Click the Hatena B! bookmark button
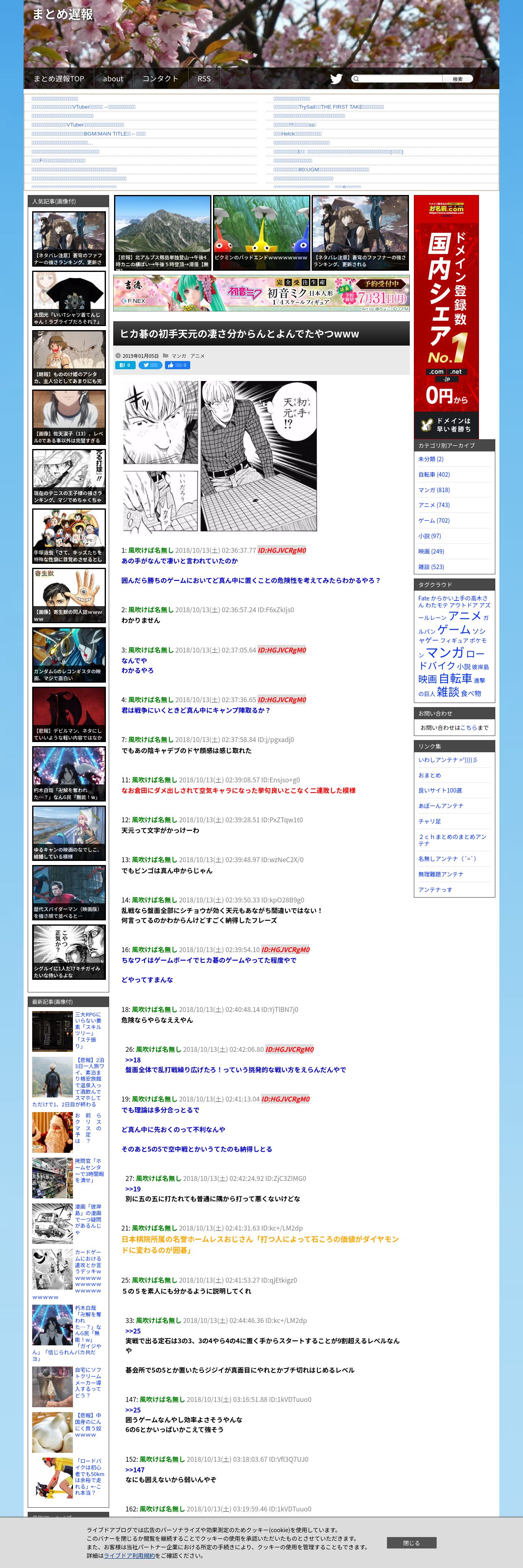This screenshot has height=1568, width=523. point(125,365)
